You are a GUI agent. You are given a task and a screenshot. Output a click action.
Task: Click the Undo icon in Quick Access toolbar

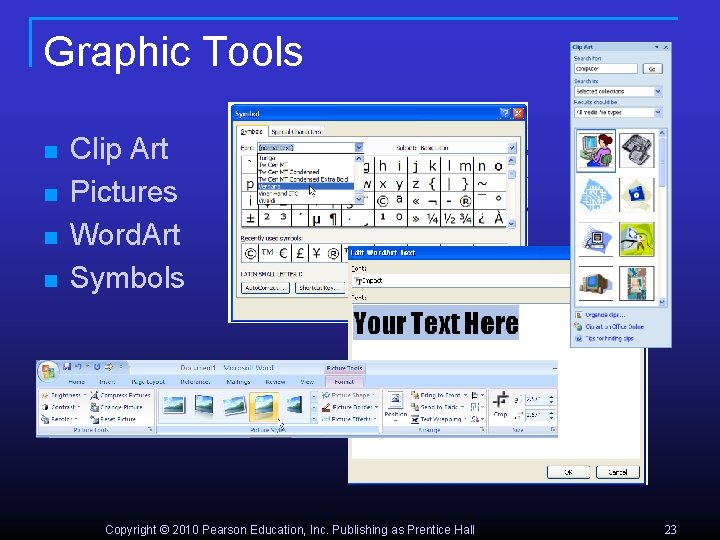[79, 366]
